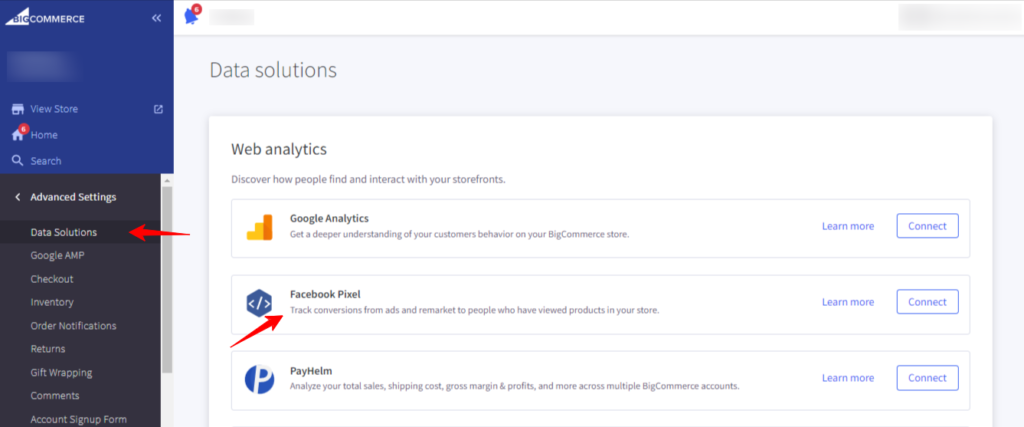Click the Google Analytics title text
This screenshot has width=1024, height=427.
tap(329, 218)
